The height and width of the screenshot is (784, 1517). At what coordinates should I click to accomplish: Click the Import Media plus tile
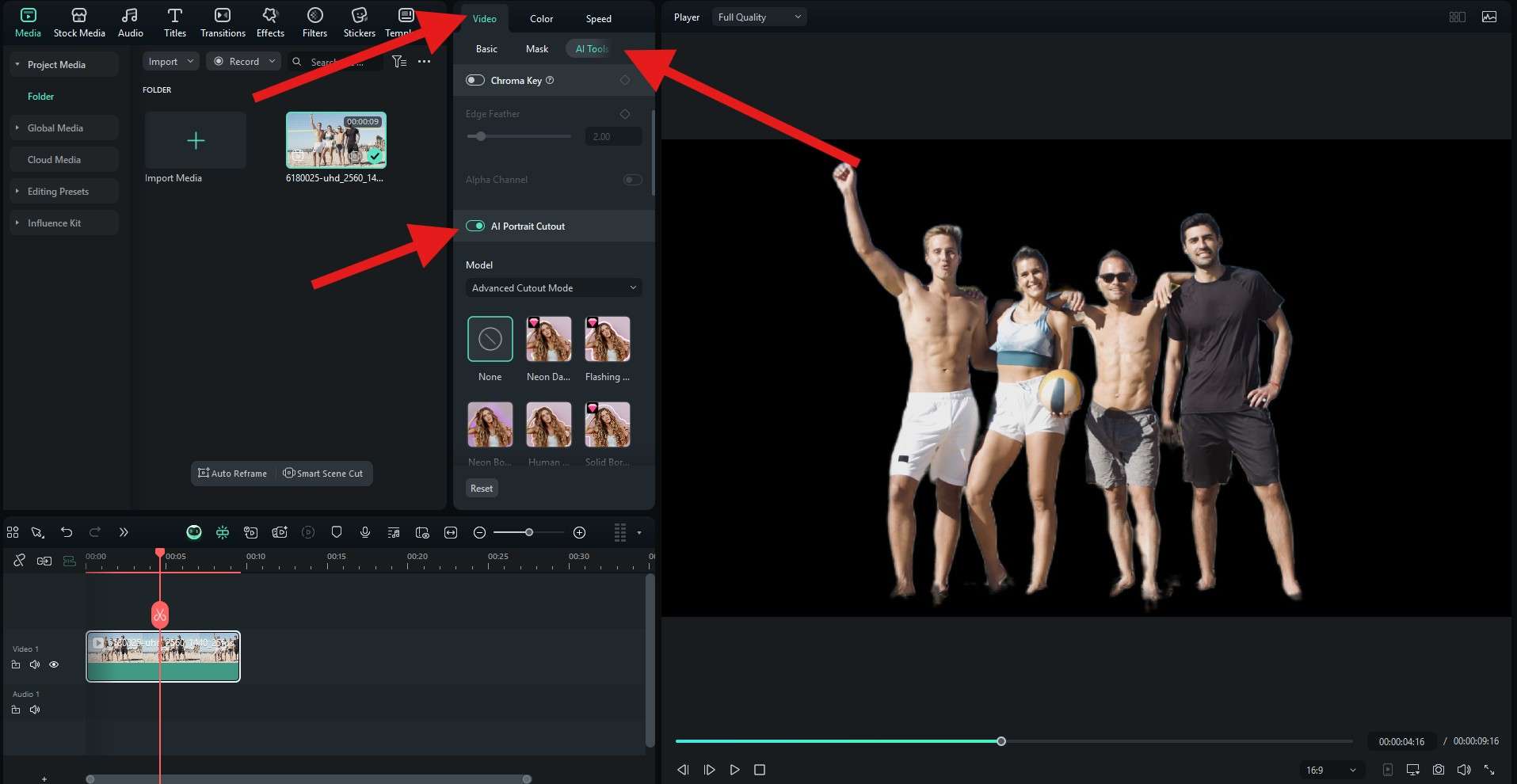pyautogui.click(x=196, y=140)
